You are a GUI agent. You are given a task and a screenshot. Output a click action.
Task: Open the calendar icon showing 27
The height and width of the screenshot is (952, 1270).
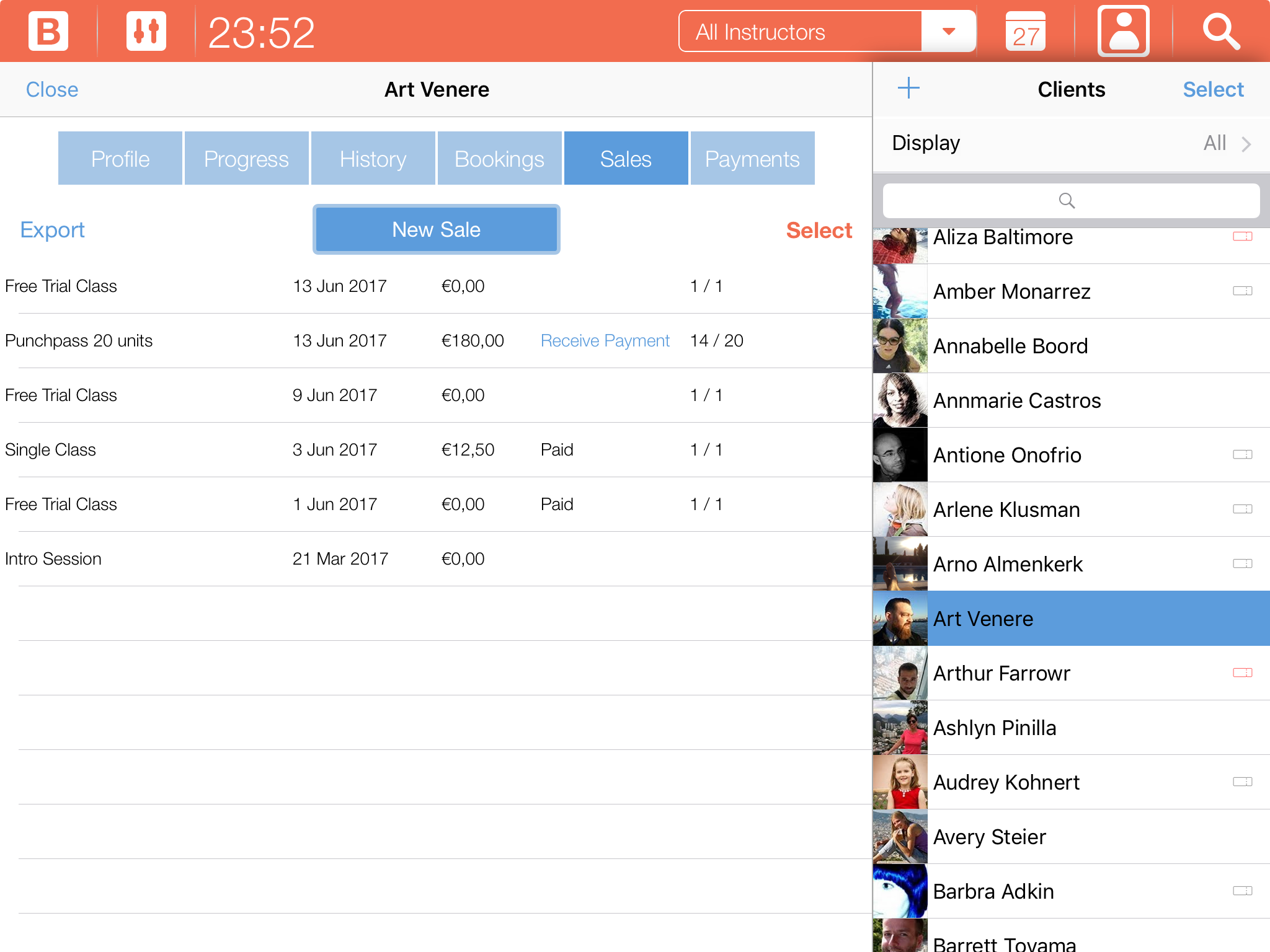[x=1025, y=31]
